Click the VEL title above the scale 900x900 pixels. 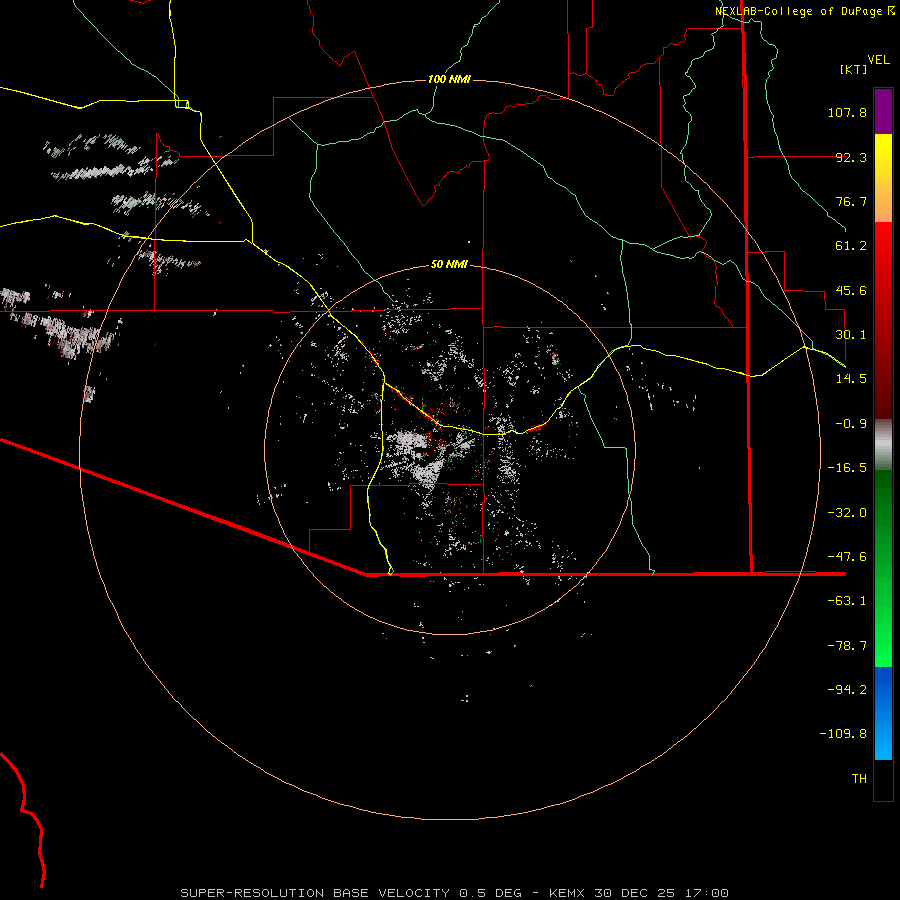tap(878, 60)
